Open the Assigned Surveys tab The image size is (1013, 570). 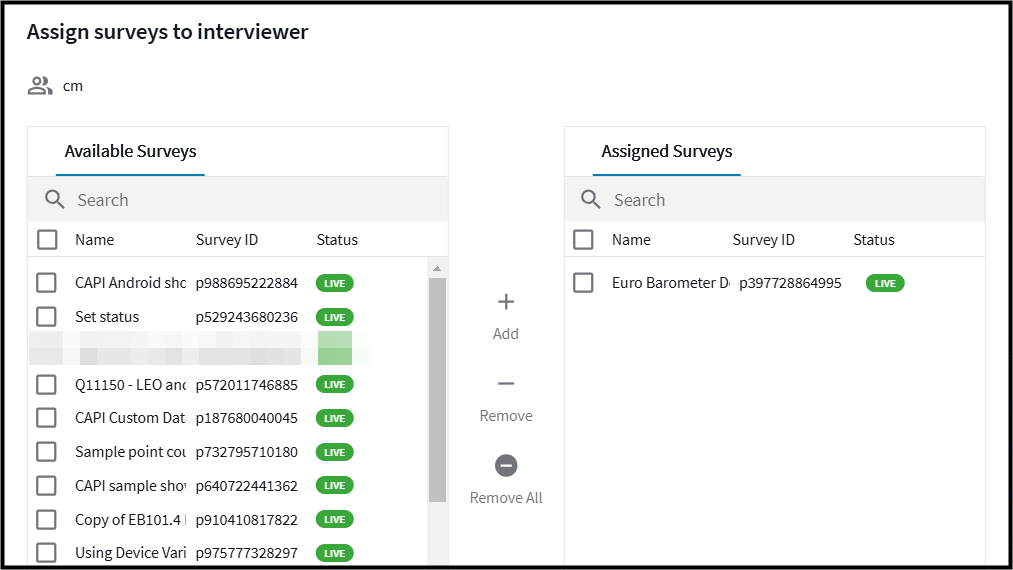pyautogui.click(x=667, y=151)
